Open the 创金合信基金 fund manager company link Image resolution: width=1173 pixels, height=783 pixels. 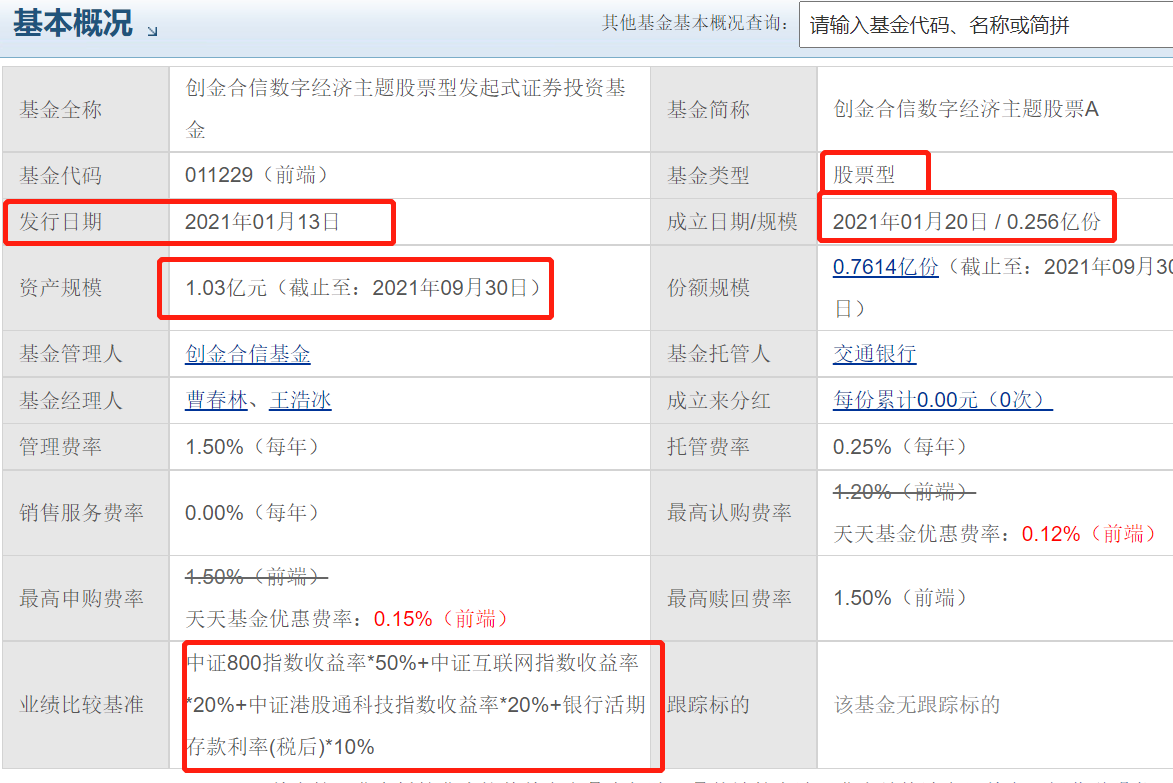248,354
